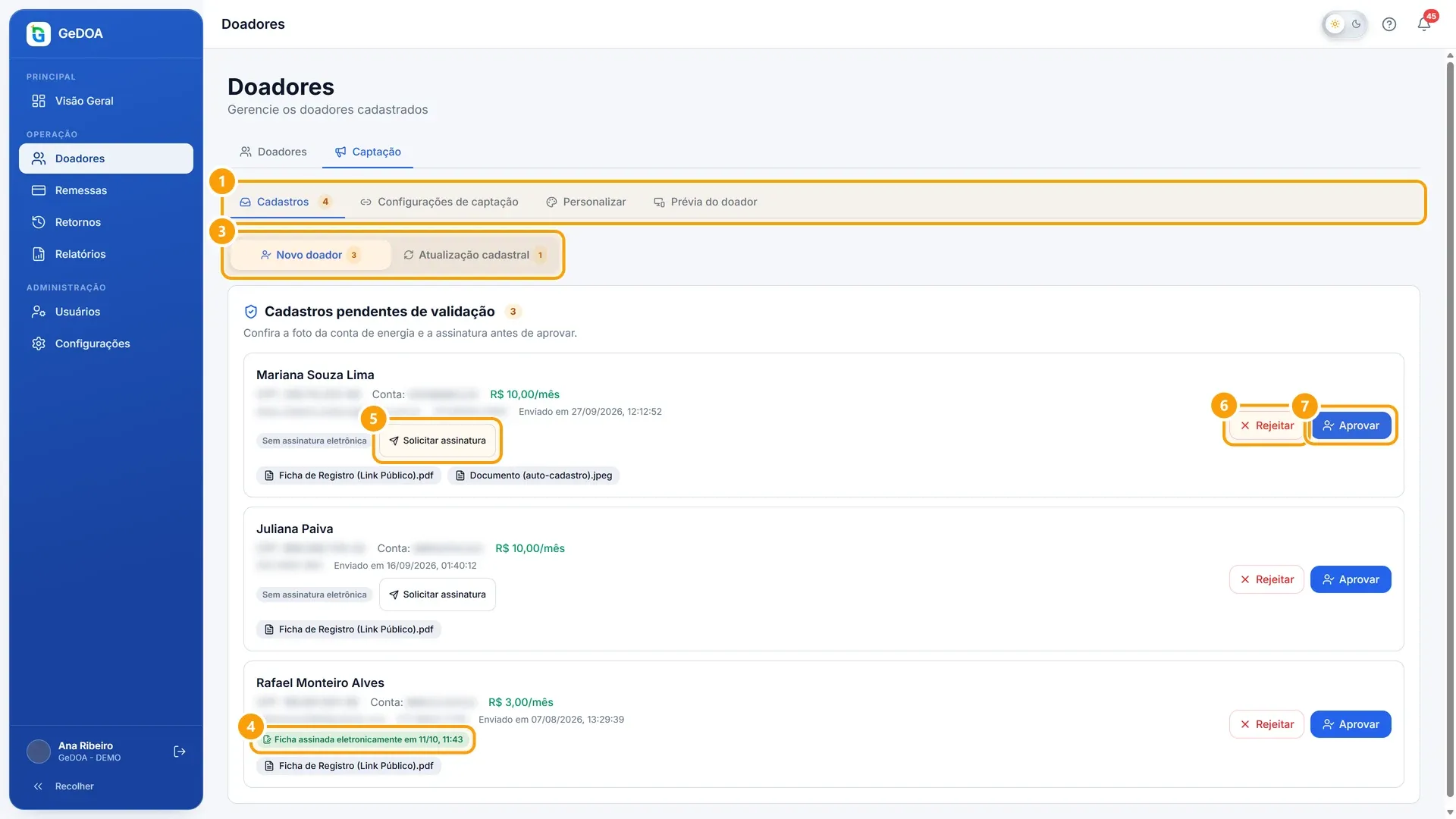Select the Novo doador filter
Screen dimensions: 1456x819
[310, 255]
